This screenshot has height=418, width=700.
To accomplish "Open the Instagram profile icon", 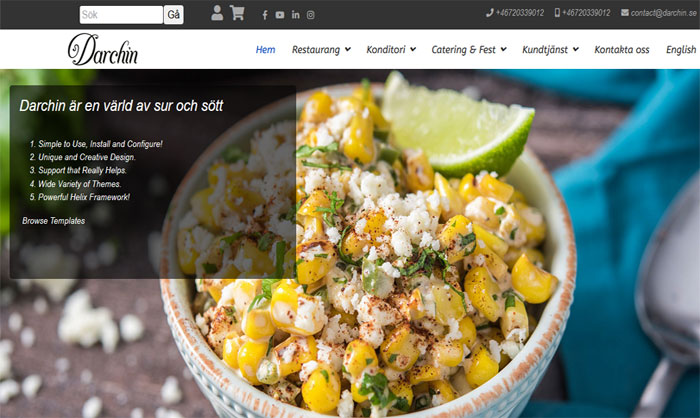I will (311, 15).
